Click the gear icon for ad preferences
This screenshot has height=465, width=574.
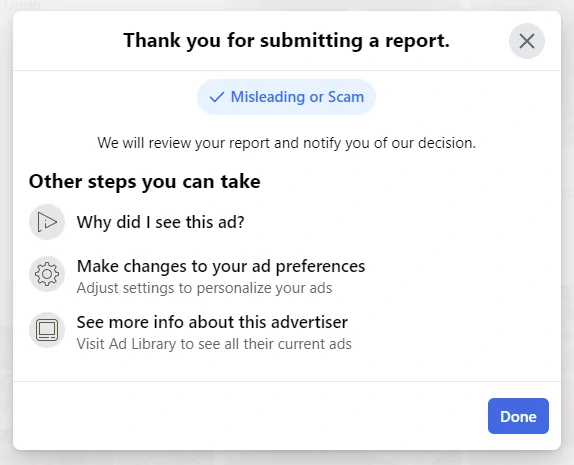[x=47, y=274]
